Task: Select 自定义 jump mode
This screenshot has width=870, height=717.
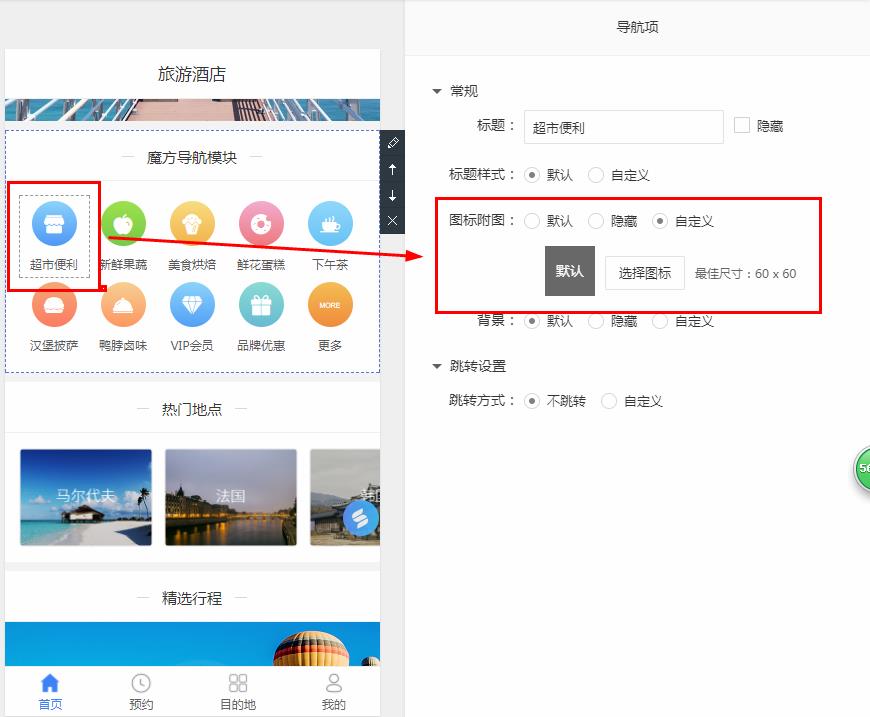Action: point(609,401)
